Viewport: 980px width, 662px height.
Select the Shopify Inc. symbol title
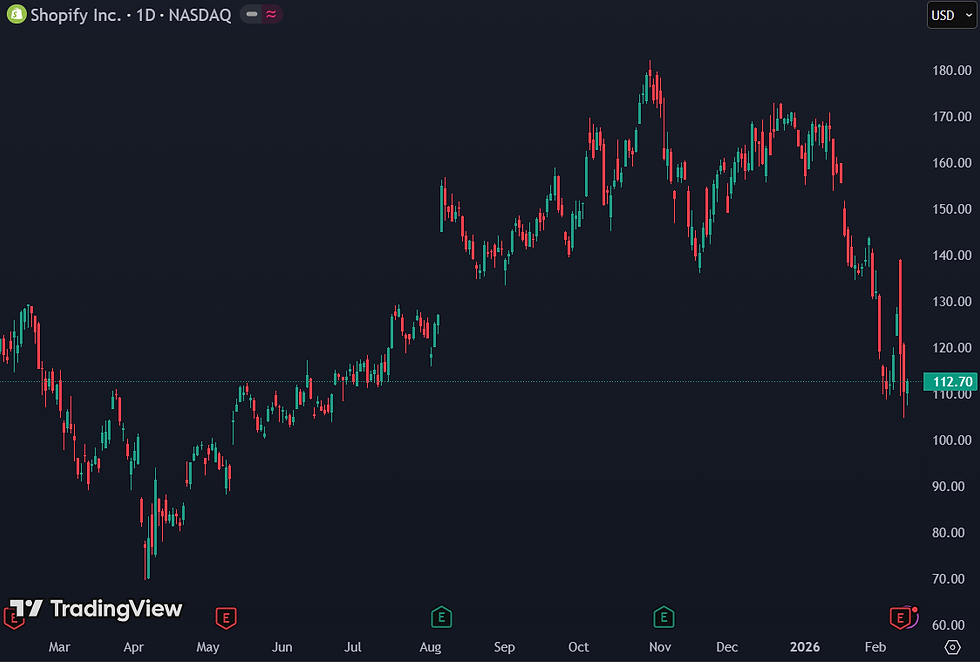(x=76, y=15)
